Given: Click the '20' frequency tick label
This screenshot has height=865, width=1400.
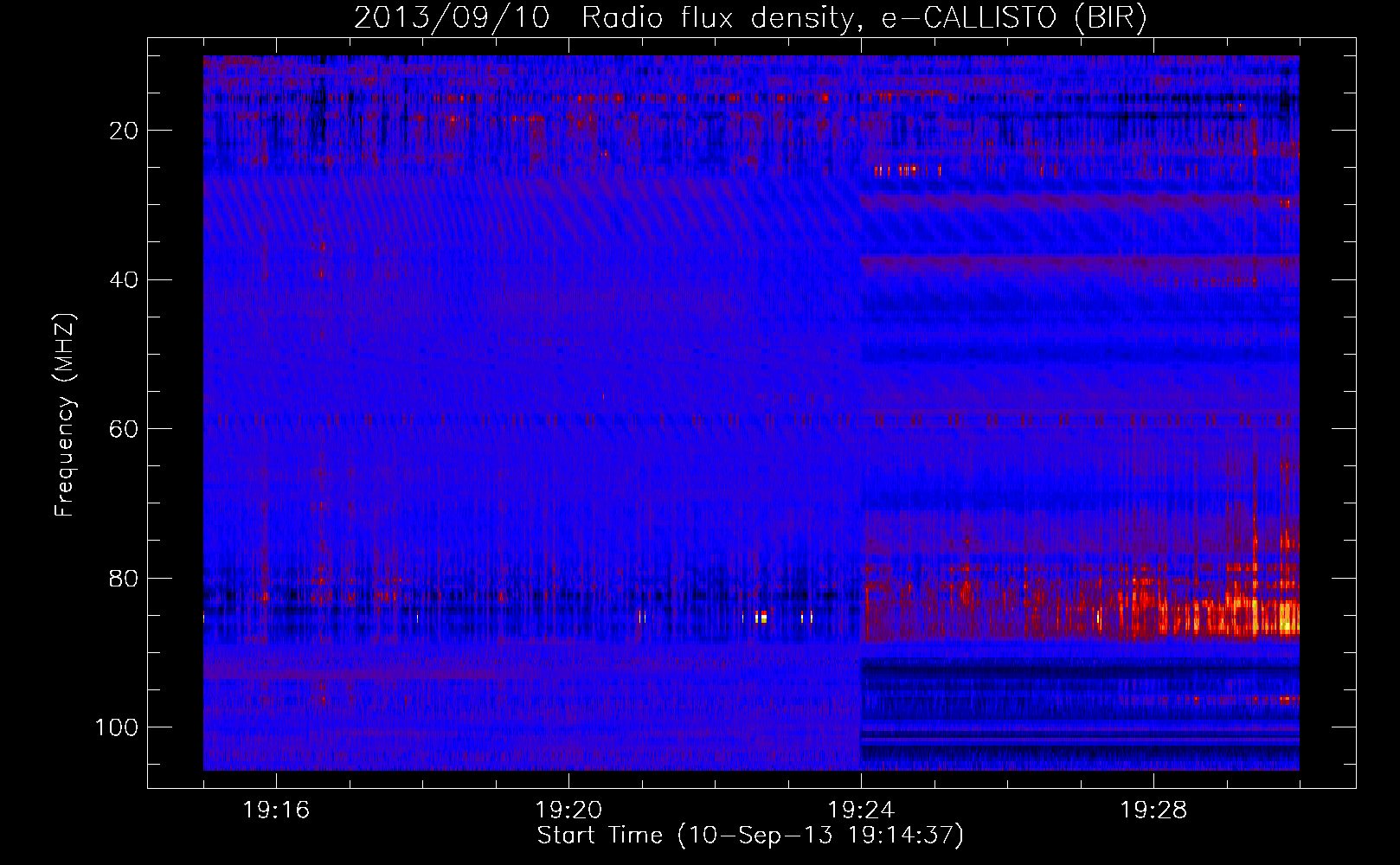Looking at the screenshot, I should (x=125, y=131).
